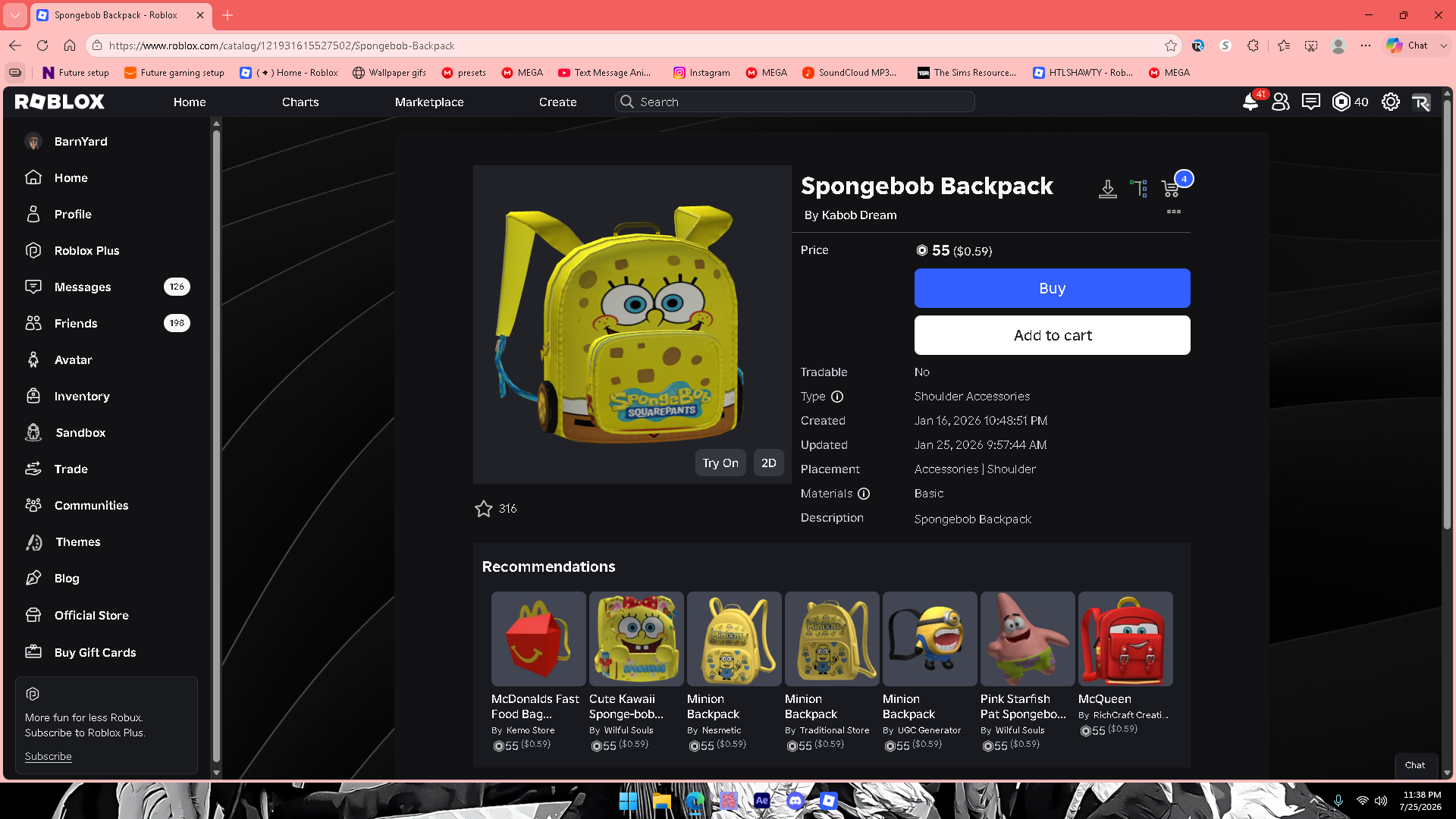Viewport: 1456px width, 819px height.
Task: Click the Materials info icon
Action: click(x=864, y=494)
